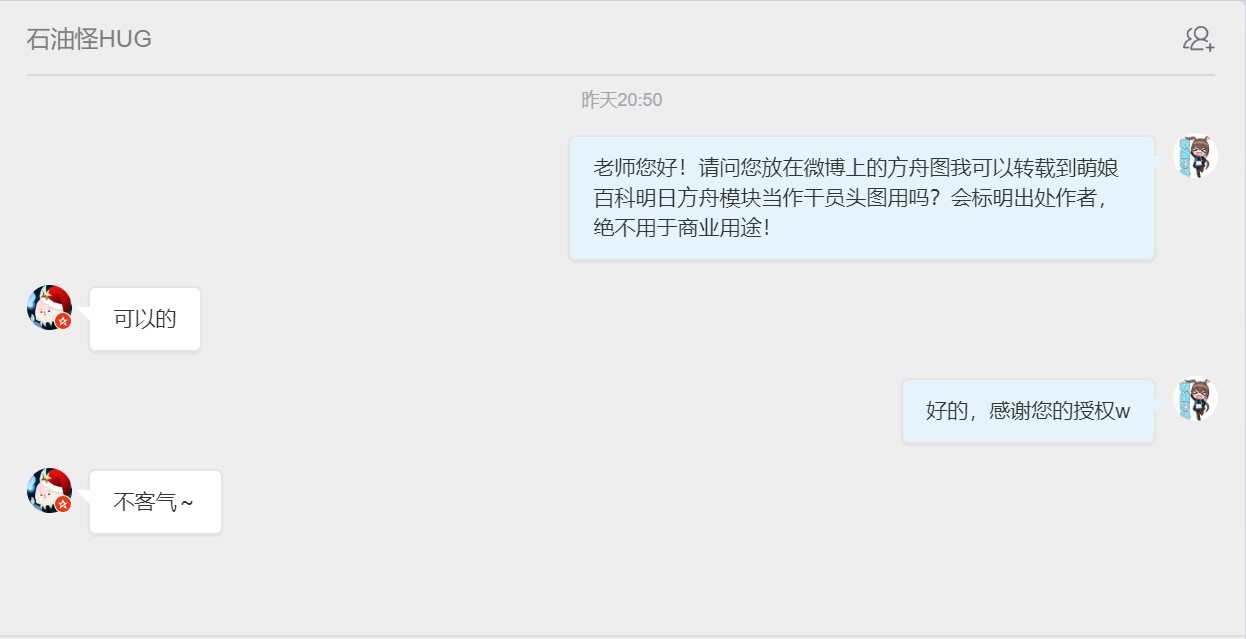This screenshot has height=639, width=1246.
Task: View sender avatar beside the 老师您好 message
Action: (1194, 156)
